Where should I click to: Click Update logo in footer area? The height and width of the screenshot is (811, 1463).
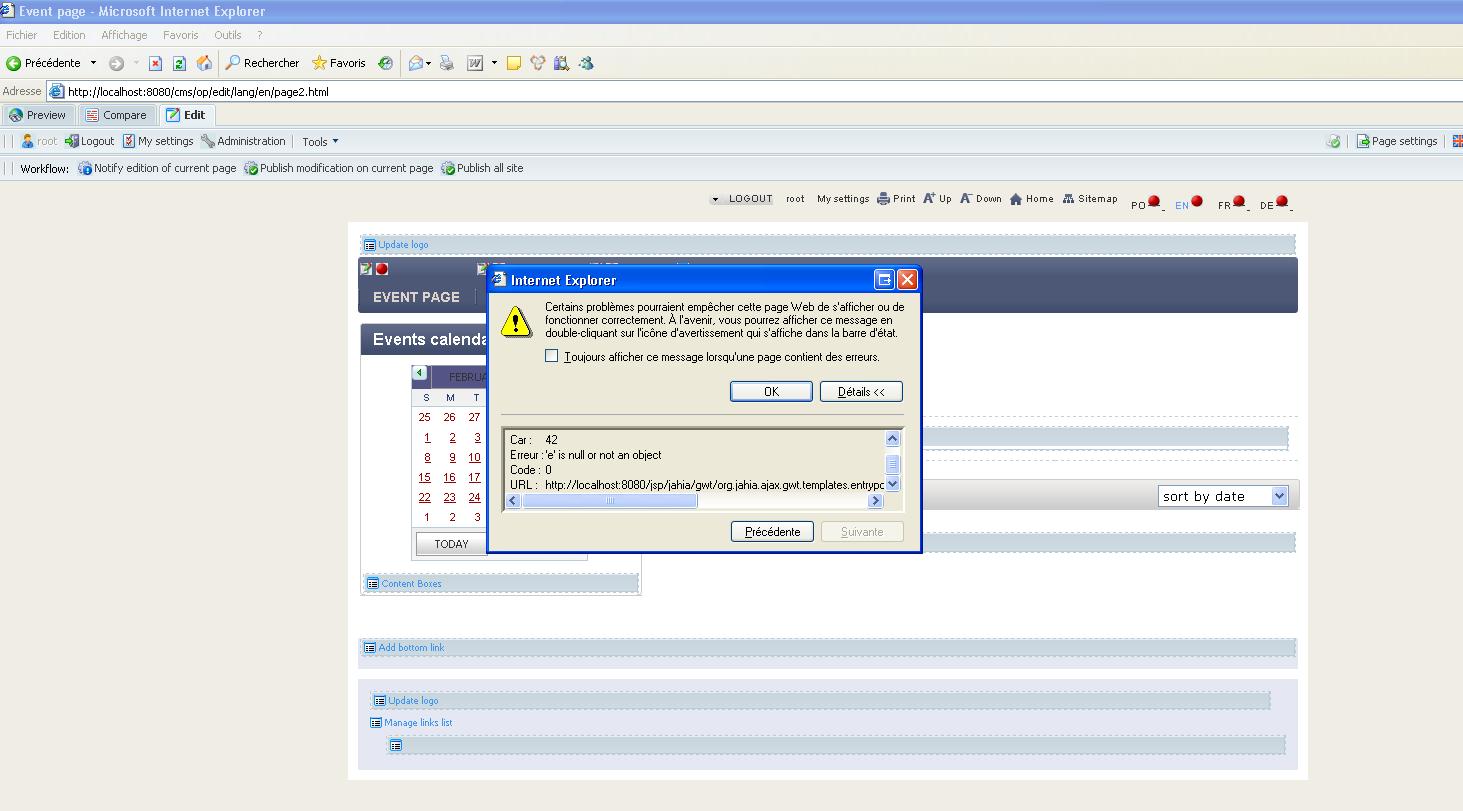click(x=406, y=701)
